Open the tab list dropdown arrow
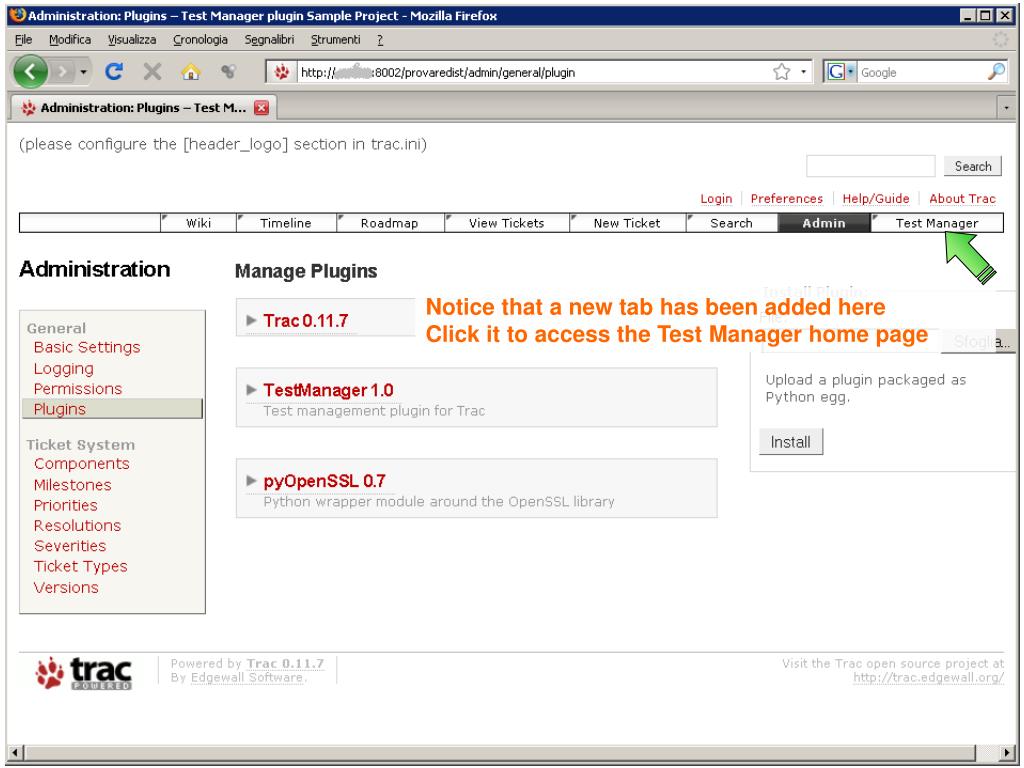This screenshot has height=768, width=1024. 1006,108
